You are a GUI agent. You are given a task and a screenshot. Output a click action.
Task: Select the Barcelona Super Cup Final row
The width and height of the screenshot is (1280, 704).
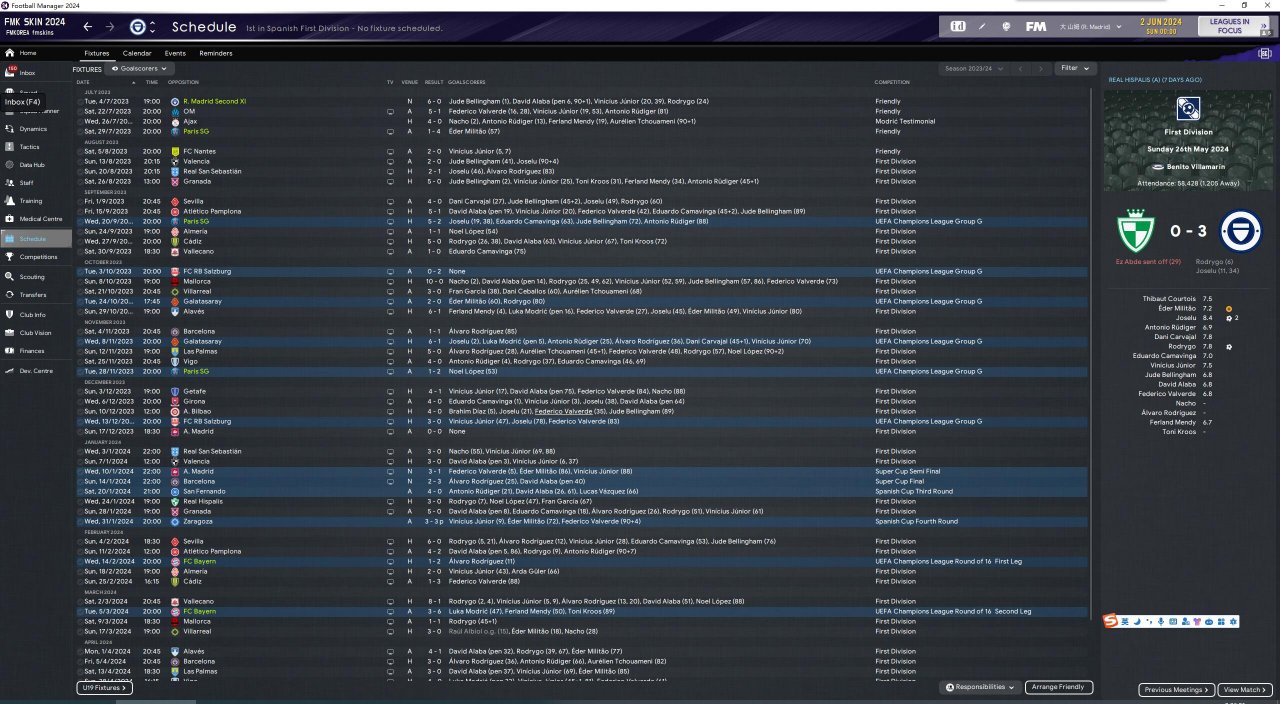[580, 481]
